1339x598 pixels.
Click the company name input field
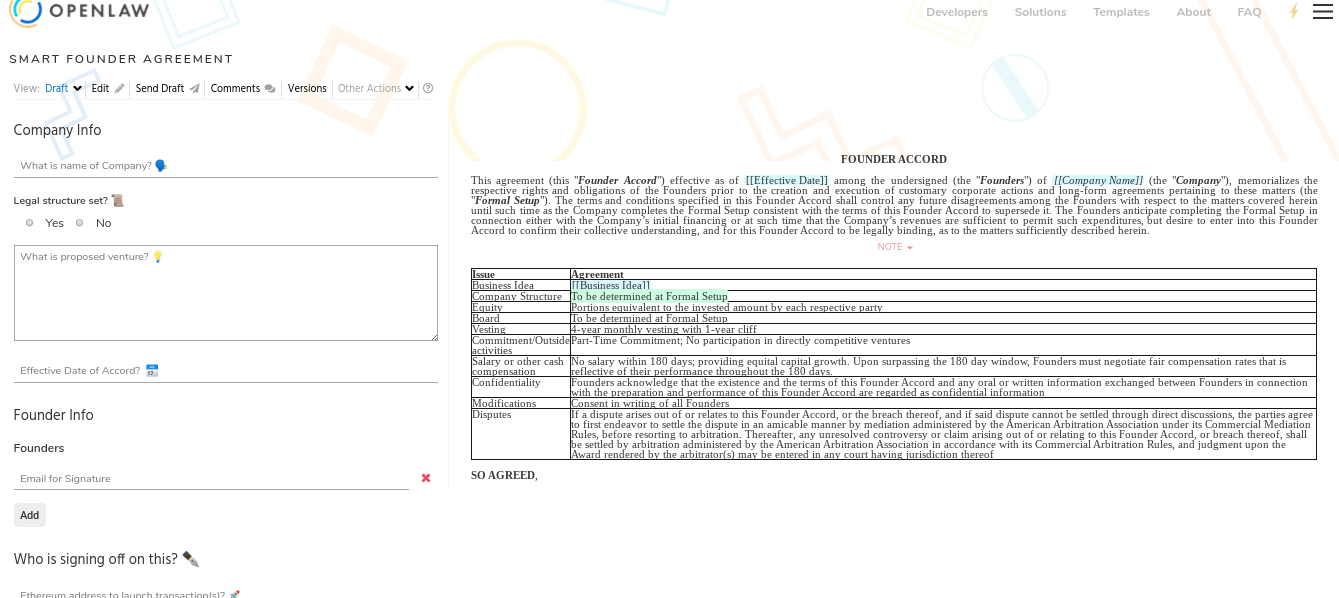click(225, 166)
